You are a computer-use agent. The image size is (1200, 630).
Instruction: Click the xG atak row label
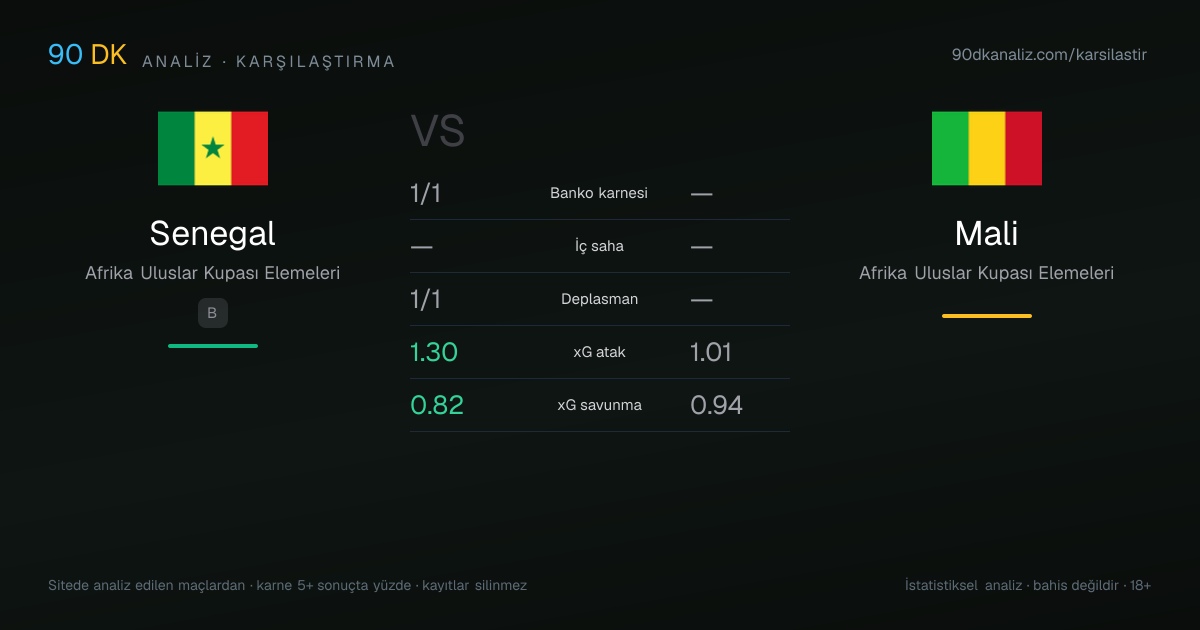tap(599, 352)
